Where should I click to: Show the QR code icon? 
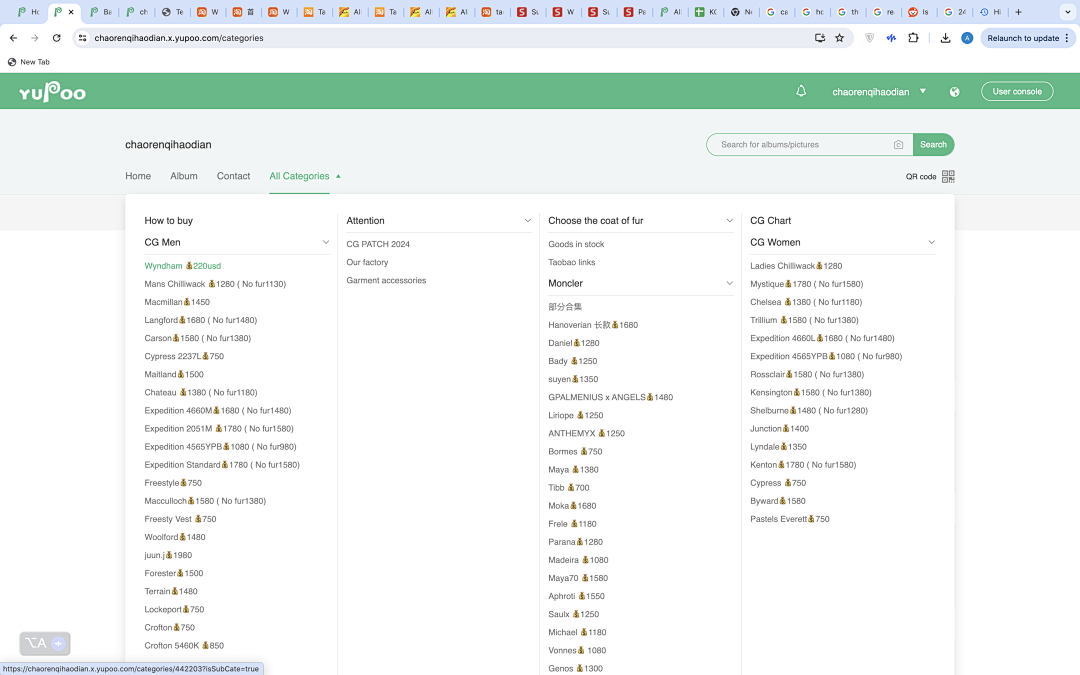[x=948, y=176]
